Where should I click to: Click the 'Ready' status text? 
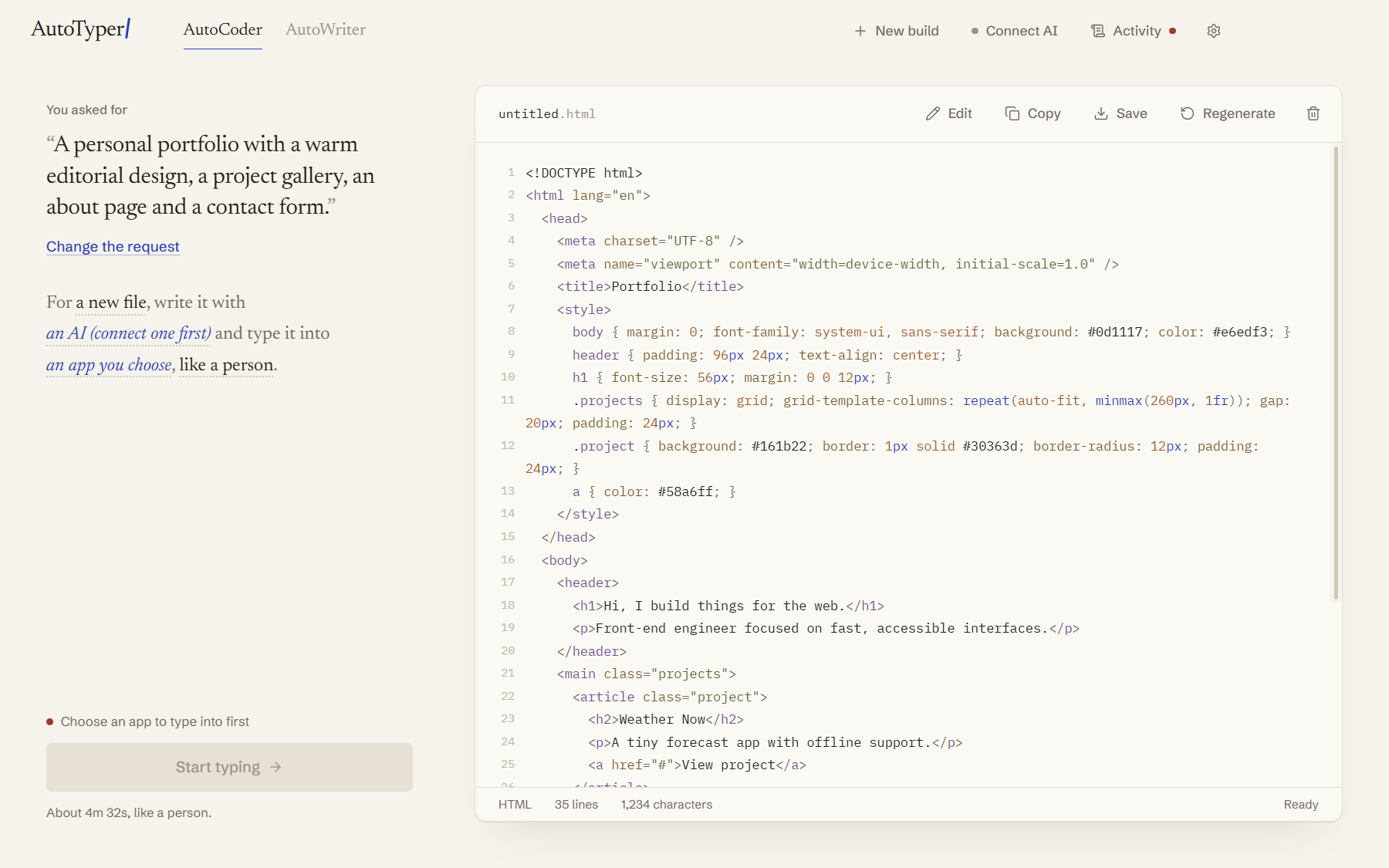click(x=1301, y=805)
